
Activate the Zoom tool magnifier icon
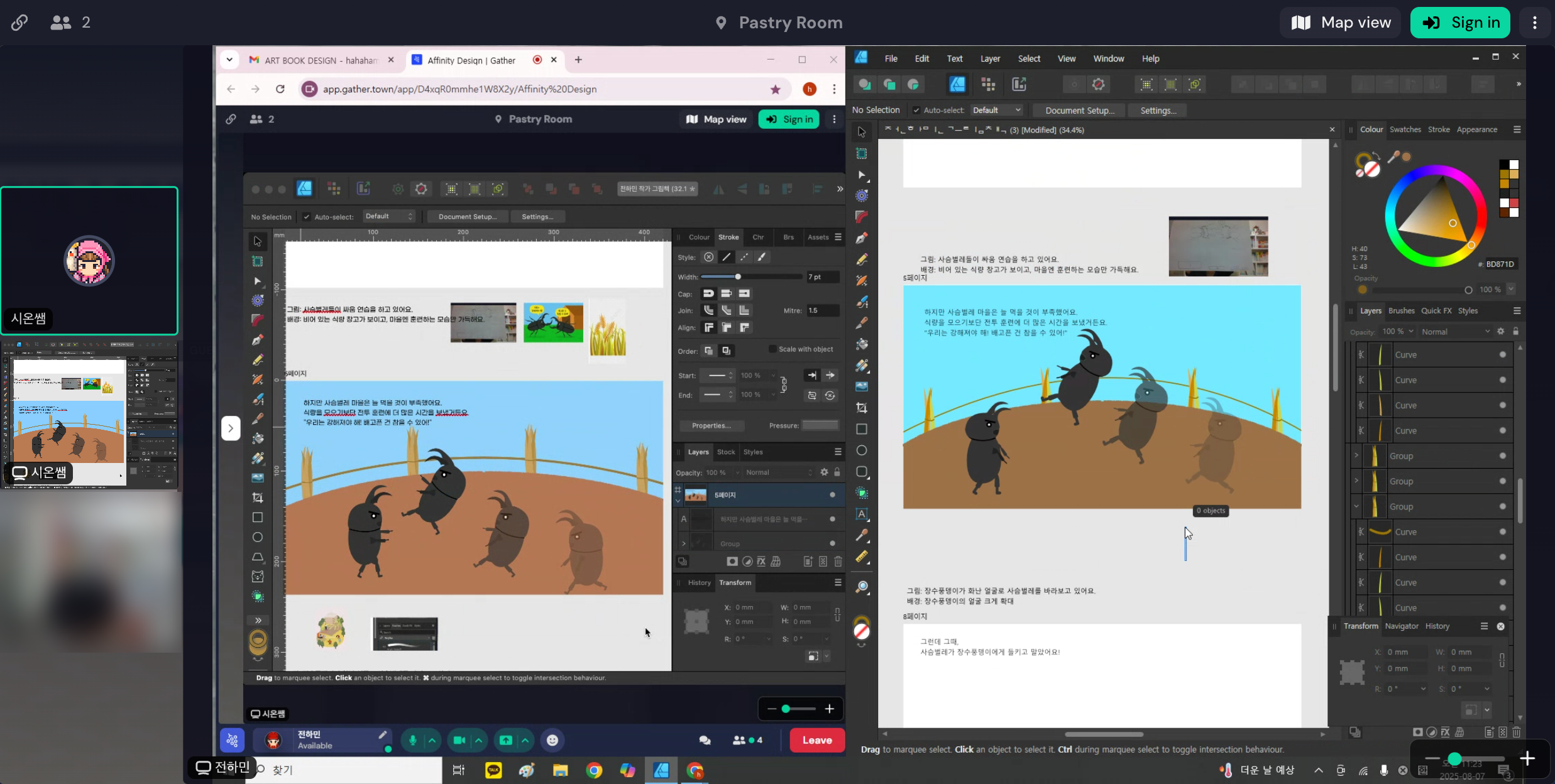point(862,587)
